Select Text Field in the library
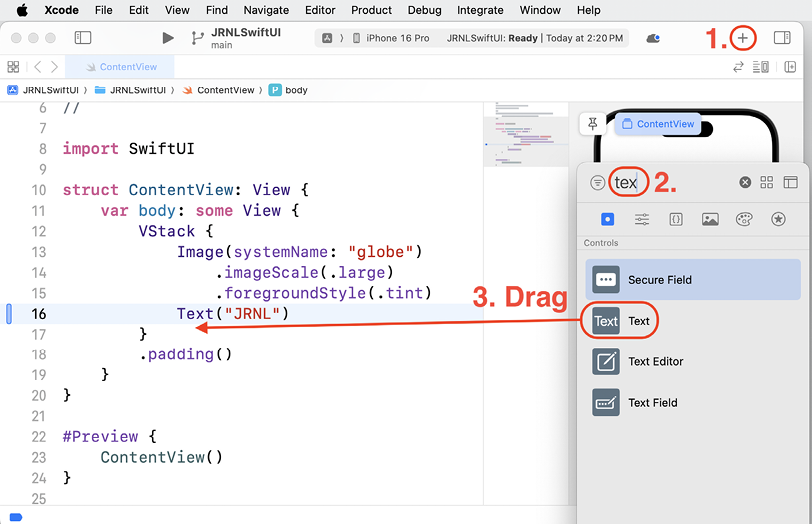Screen dimensions: 812x524 [x=693, y=402]
